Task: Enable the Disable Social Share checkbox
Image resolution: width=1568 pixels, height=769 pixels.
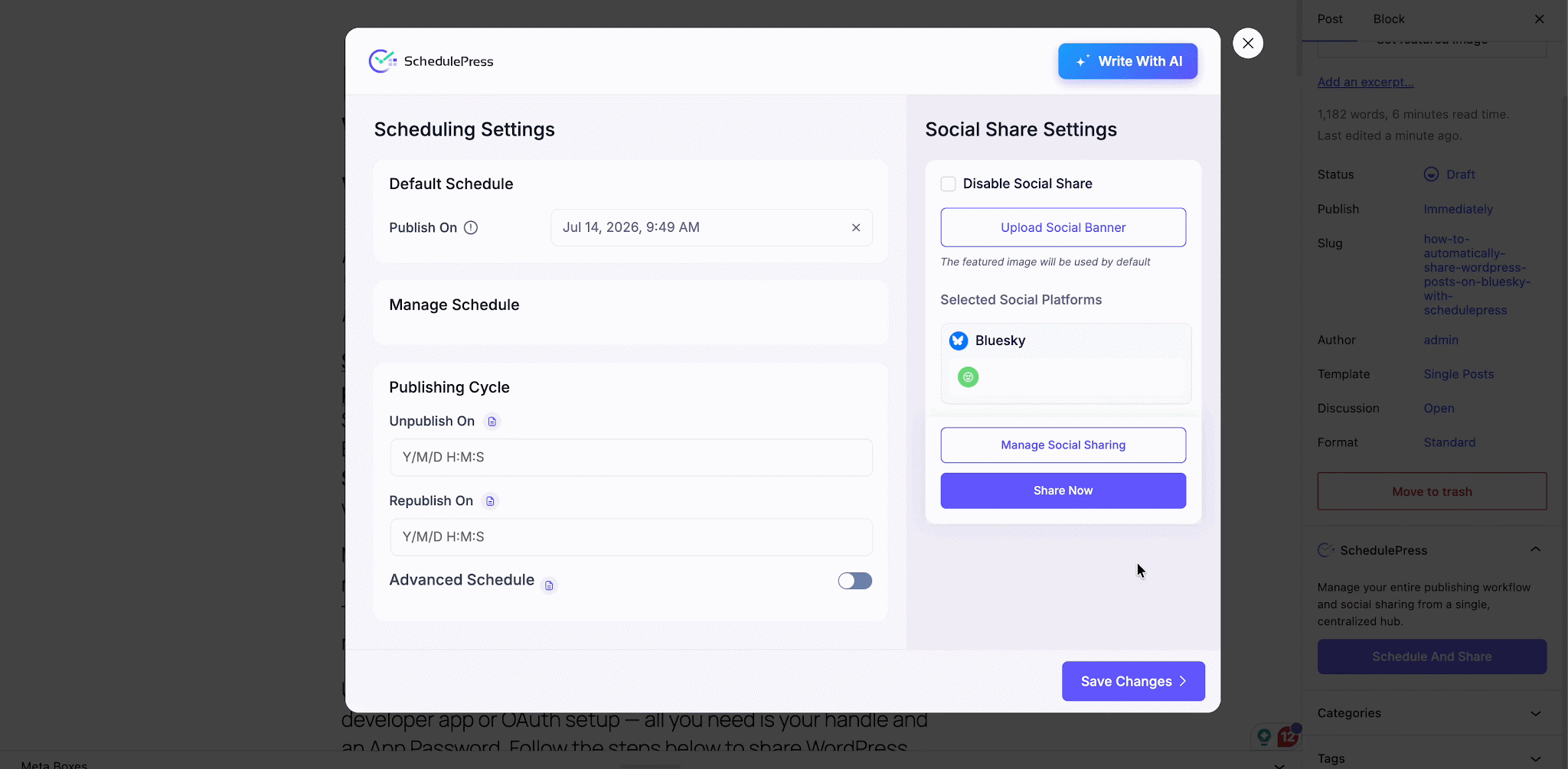Action: click(x=948, y=184)
